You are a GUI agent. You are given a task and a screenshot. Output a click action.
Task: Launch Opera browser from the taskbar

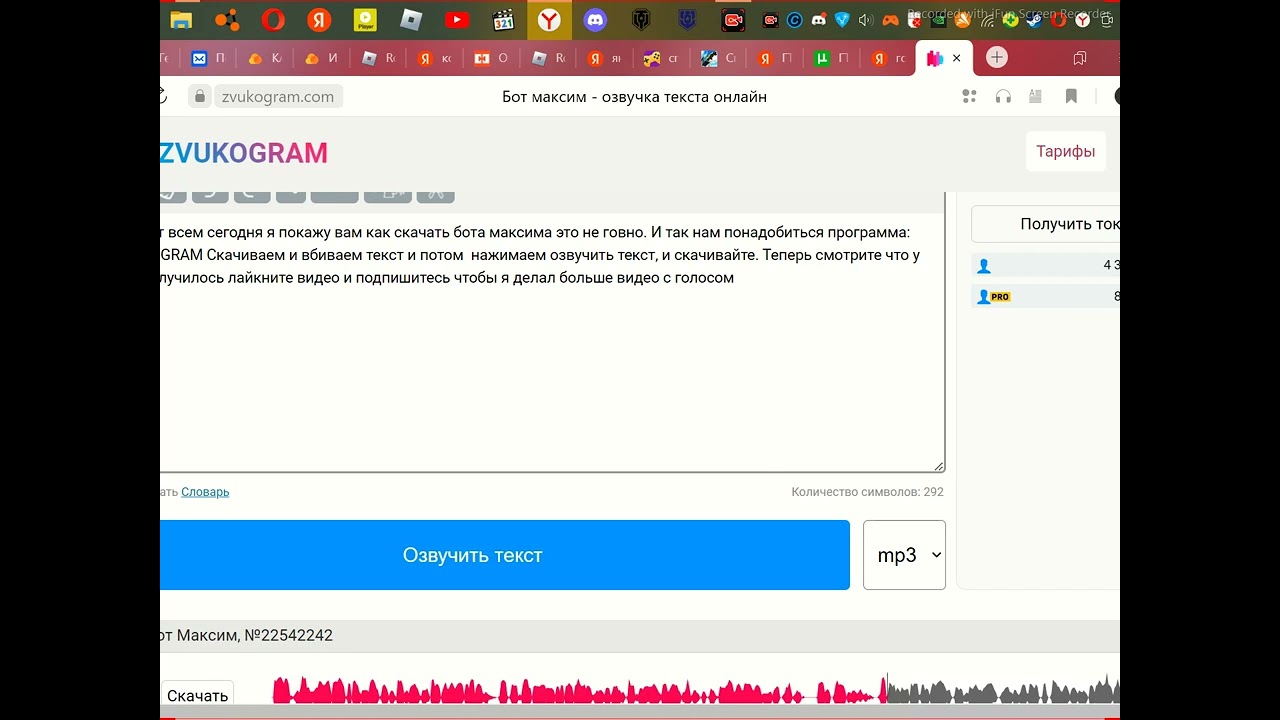tap(272, 19)
